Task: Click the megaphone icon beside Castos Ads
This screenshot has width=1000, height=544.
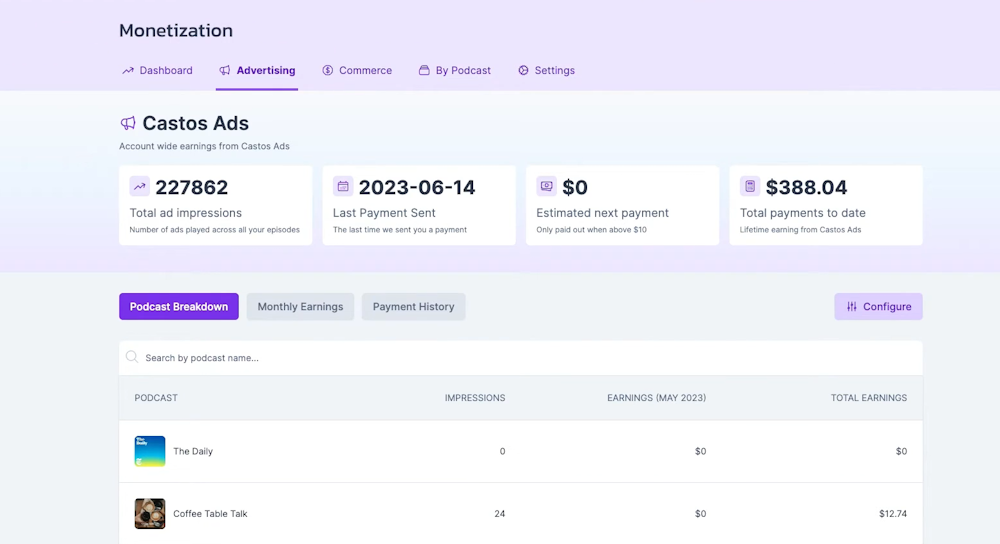Action: 128,122
